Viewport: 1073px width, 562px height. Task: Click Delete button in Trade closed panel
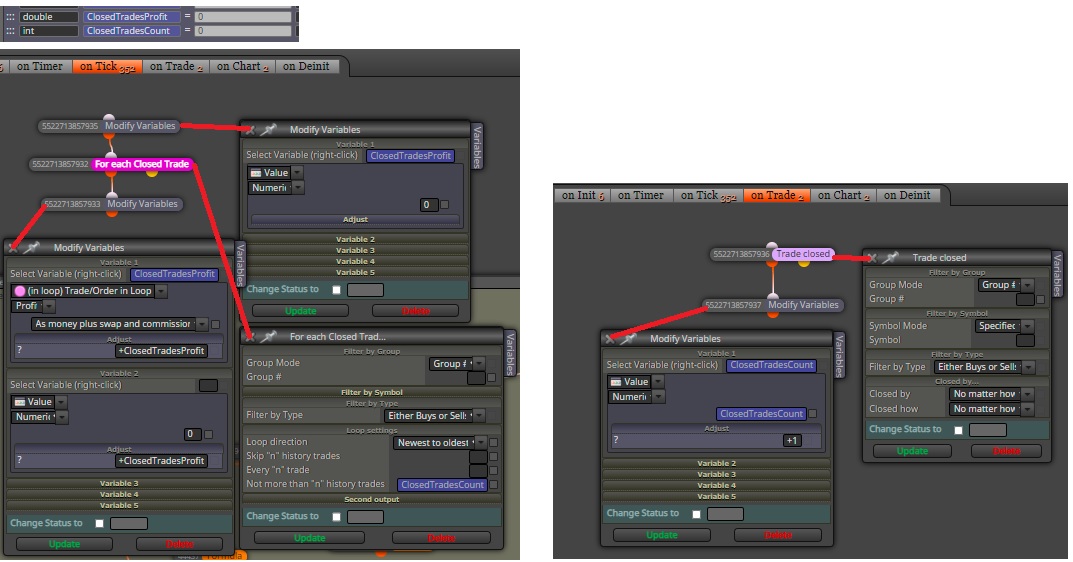(1007, 451)
